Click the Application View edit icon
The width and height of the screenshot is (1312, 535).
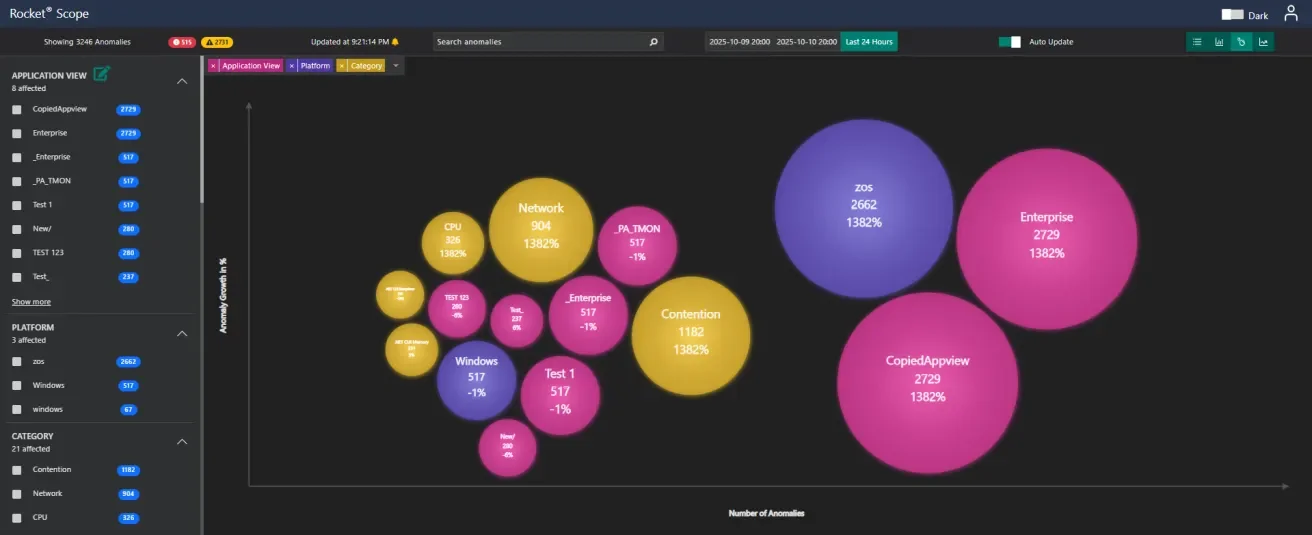point(100,74)
